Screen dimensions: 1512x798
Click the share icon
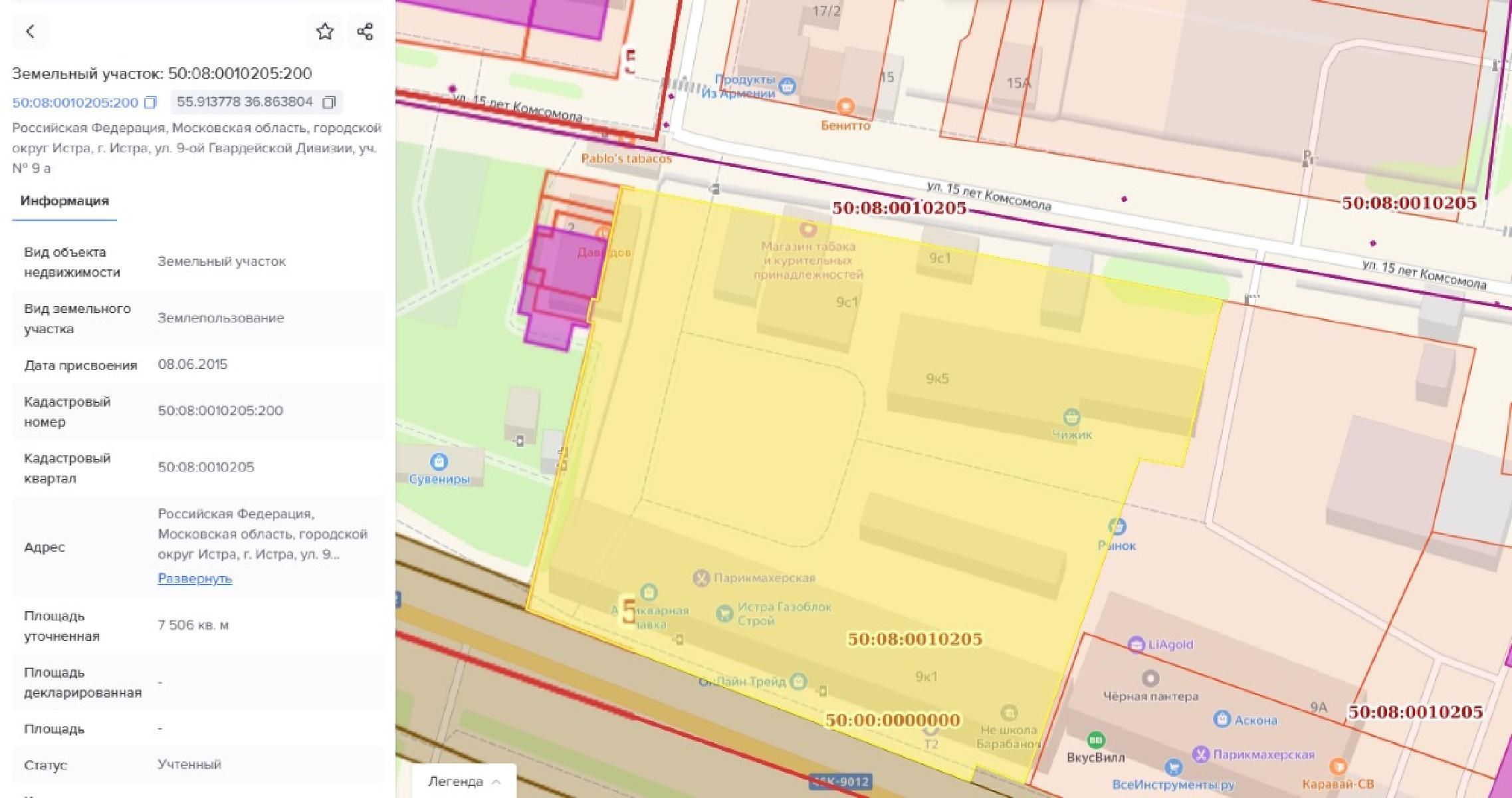click(x=365, y=31)
